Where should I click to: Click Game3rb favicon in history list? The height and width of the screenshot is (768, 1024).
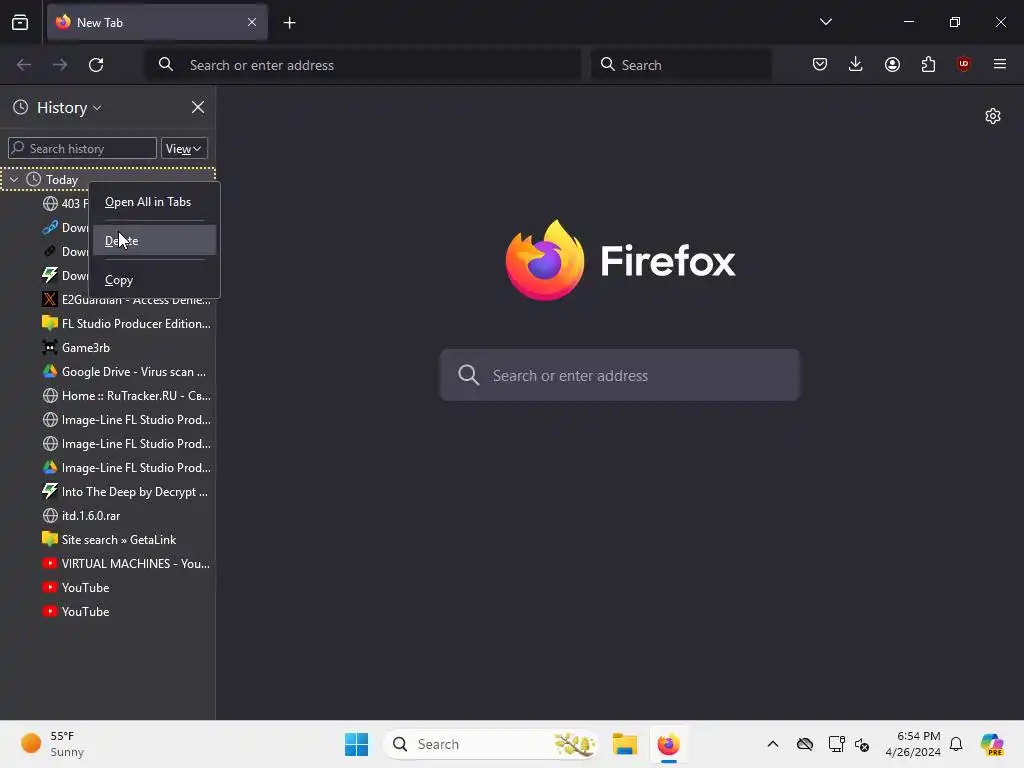point(50,347)
